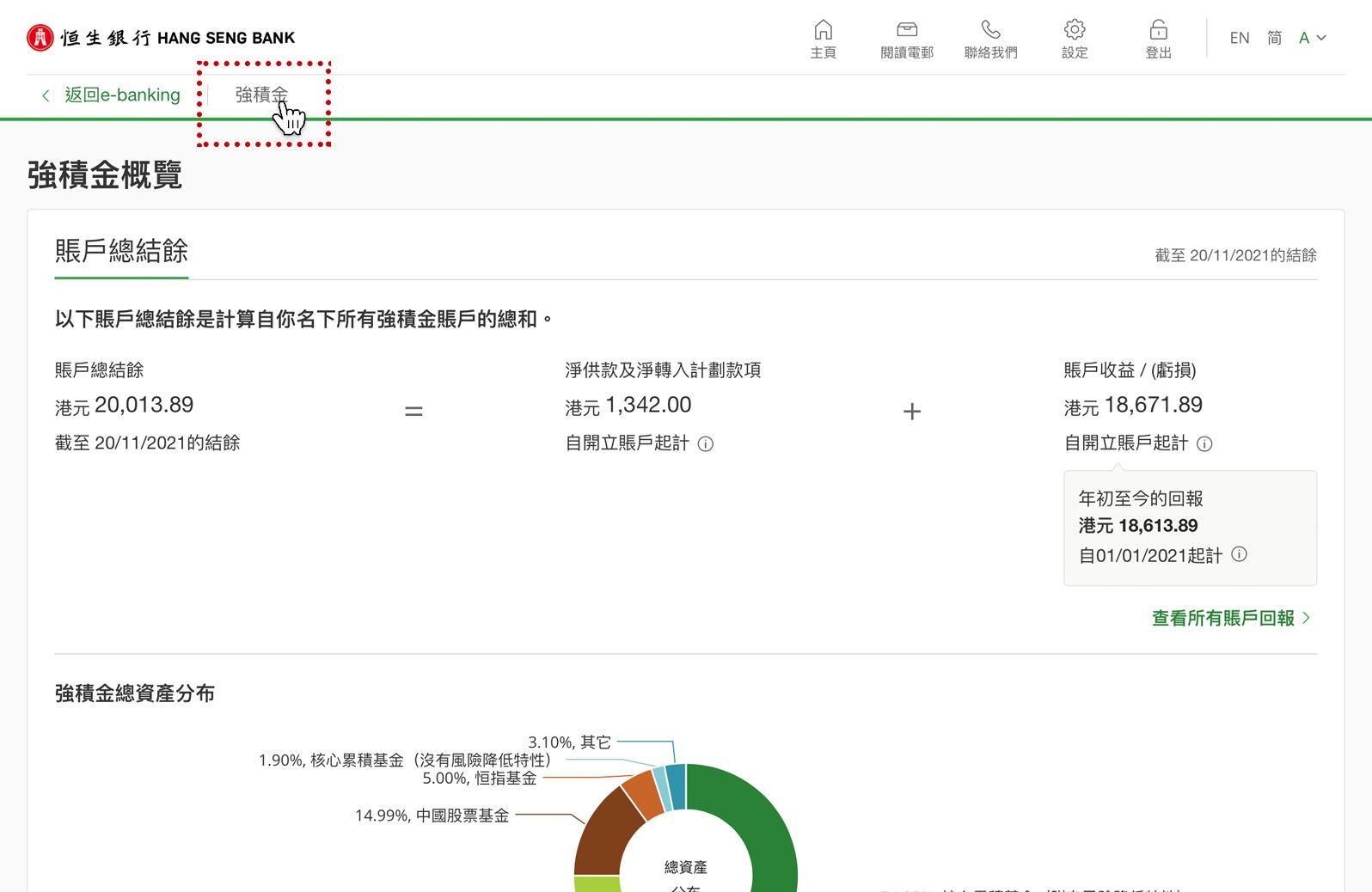Viewport: 1372px width, 892px height.
Task: Click info icon beside 自01/01/2021起計
Action: 1239,554
